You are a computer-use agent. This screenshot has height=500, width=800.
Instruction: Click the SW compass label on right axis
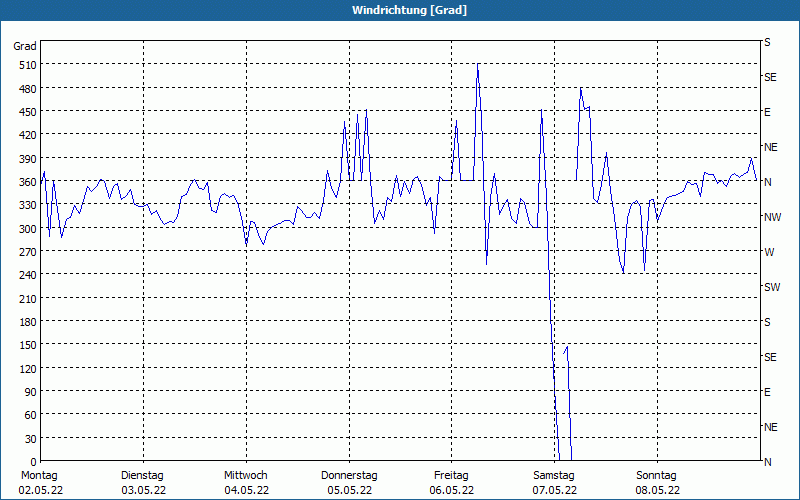pyautogui.click(x=771, y=287)
